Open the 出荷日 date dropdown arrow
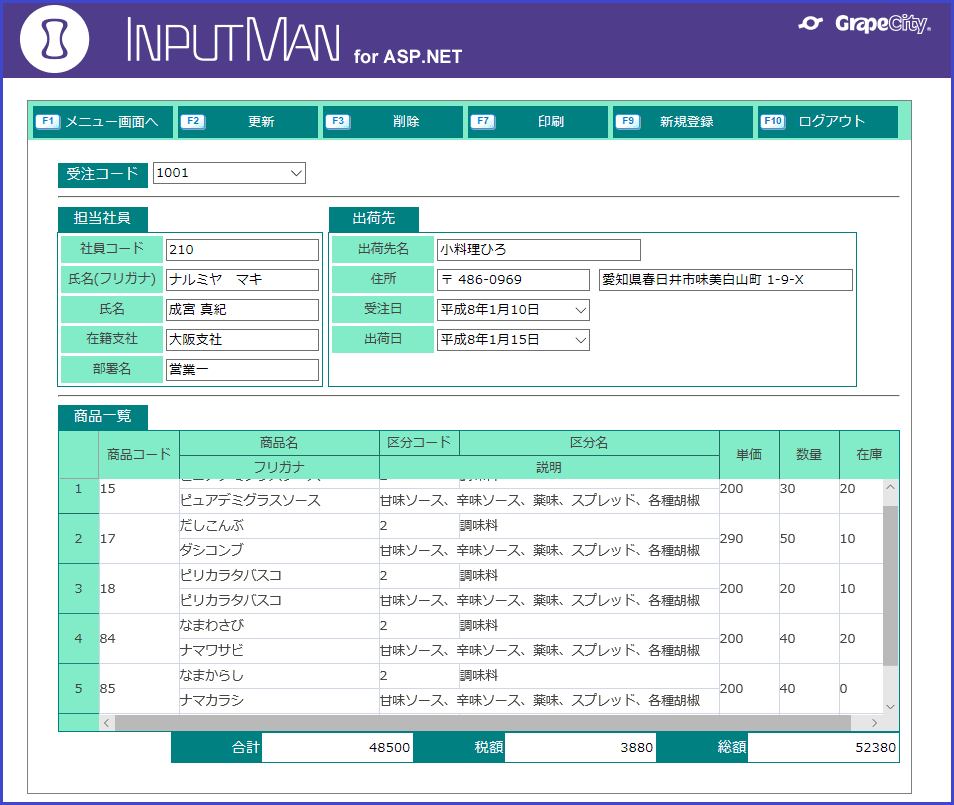The width and height of the screenshot is (954, 805). coord(580,340)
